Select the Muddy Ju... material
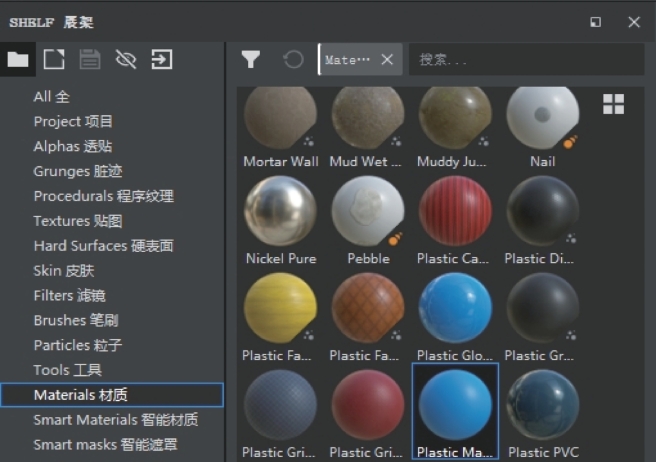 point(455,128)
